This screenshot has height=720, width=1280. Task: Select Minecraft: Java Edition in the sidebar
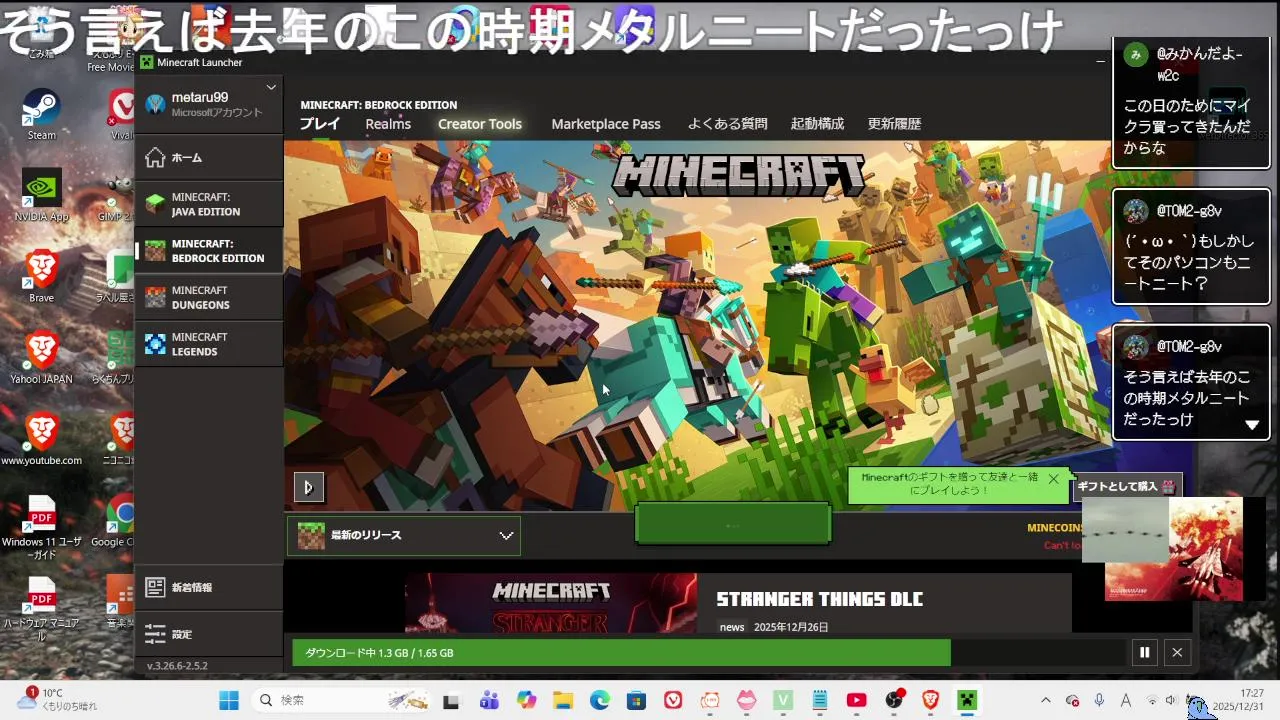click(x=208, y=204)
